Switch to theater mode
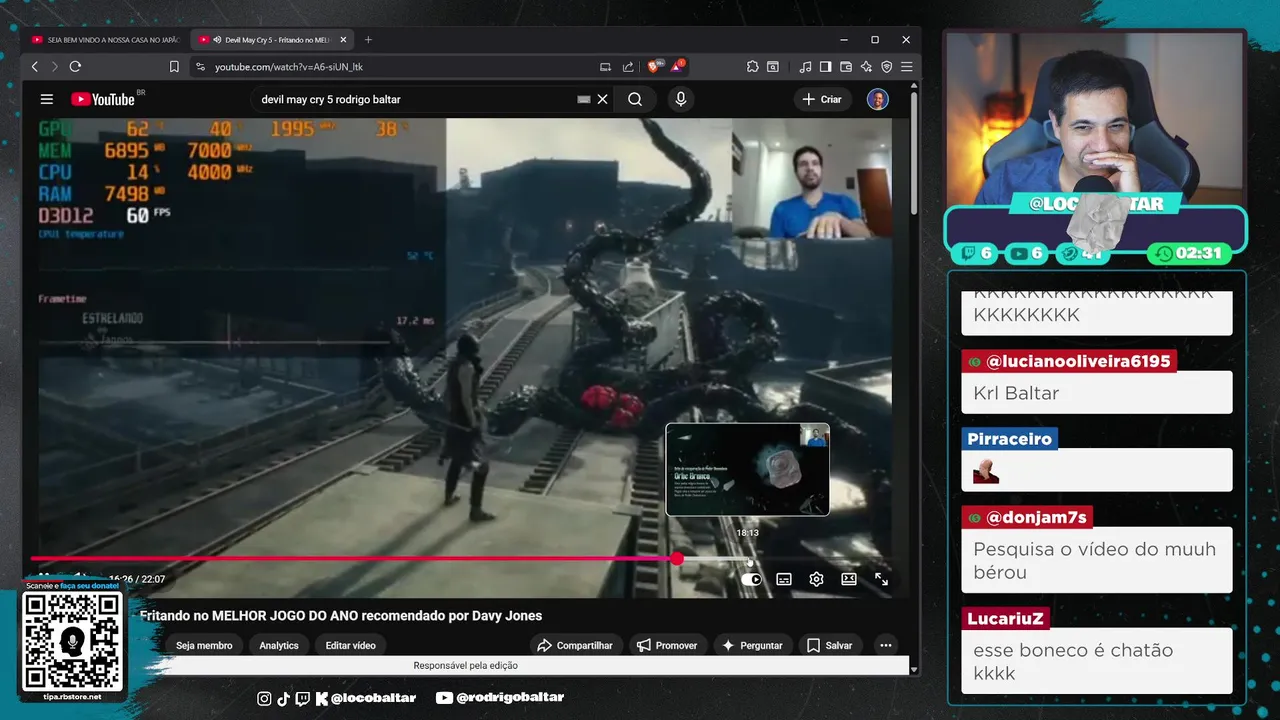The width and height of the screenshot is (1280, 720). (x=849, y=579)
